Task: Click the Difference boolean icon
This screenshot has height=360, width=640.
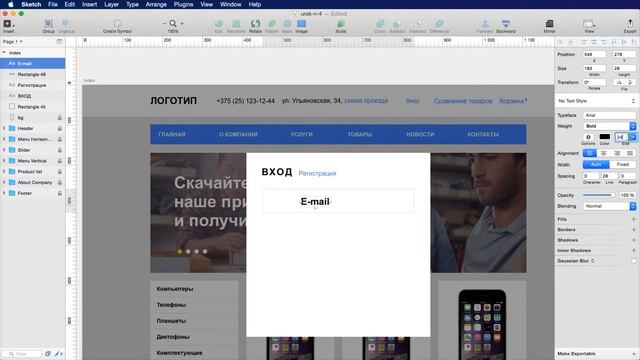Action: 439,24
